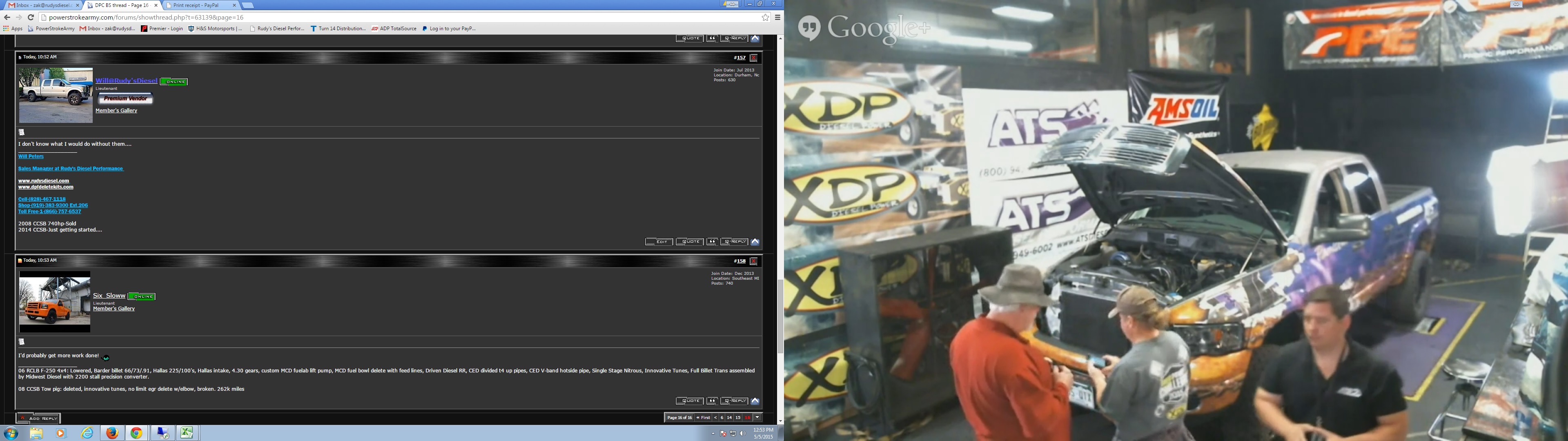Image resolution: width=1568 pixels, height=441 pixels.
Task: Open Internet Explorer from the taskbar
Action: tap(88, 433)
